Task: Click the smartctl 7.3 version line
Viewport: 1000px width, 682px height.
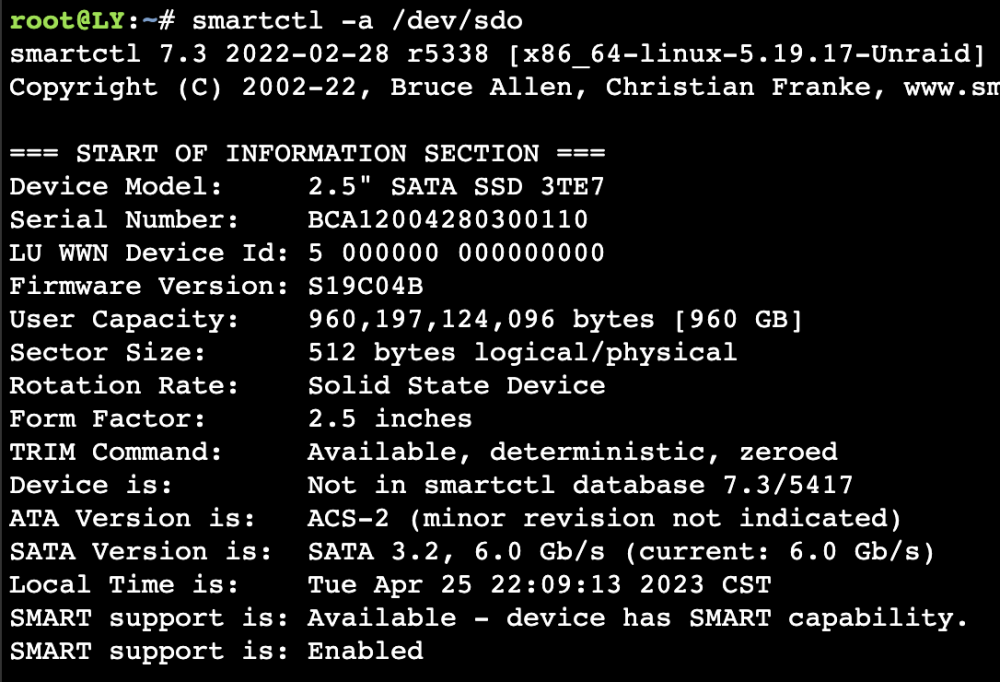Action: point(497,54)
